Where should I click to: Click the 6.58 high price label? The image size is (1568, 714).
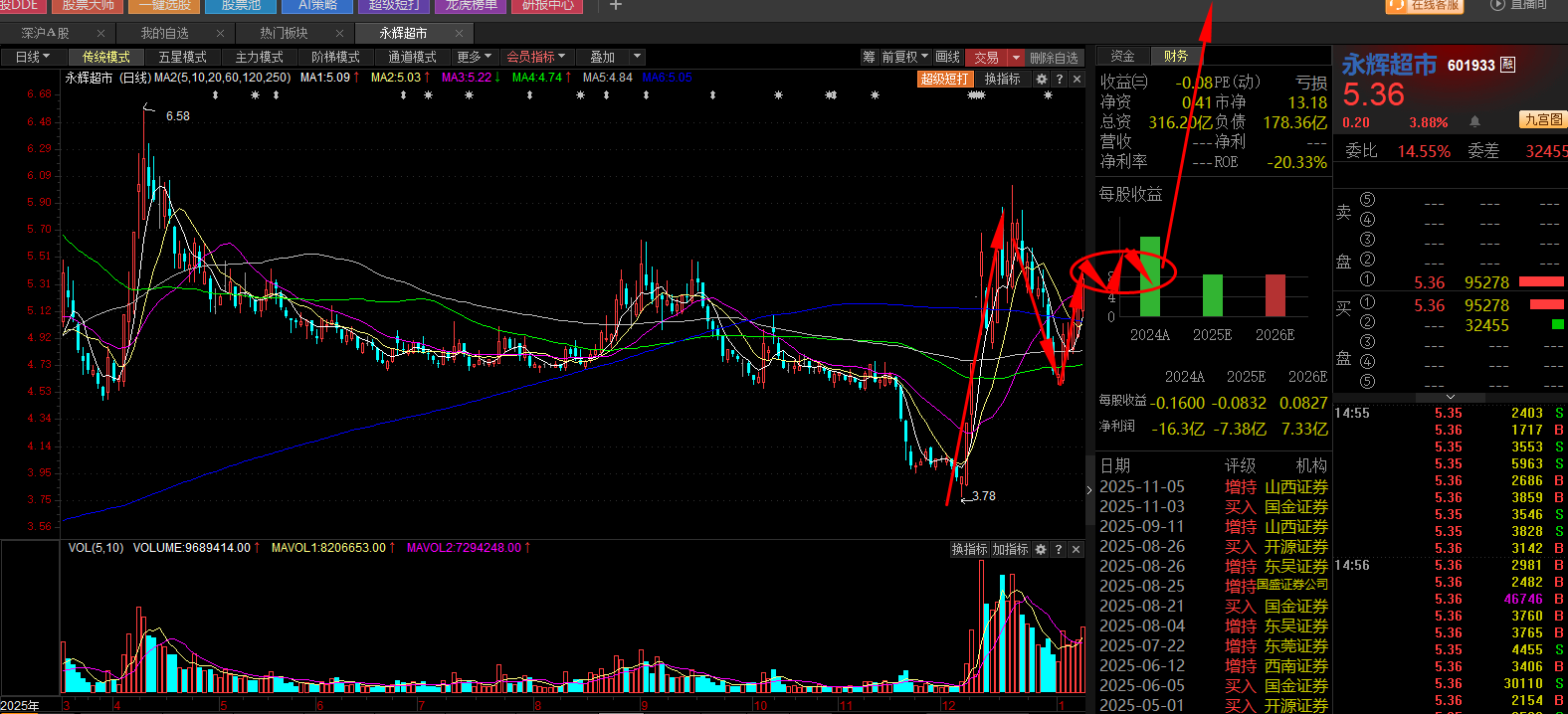pyautogui.click(x=178, y=116)
